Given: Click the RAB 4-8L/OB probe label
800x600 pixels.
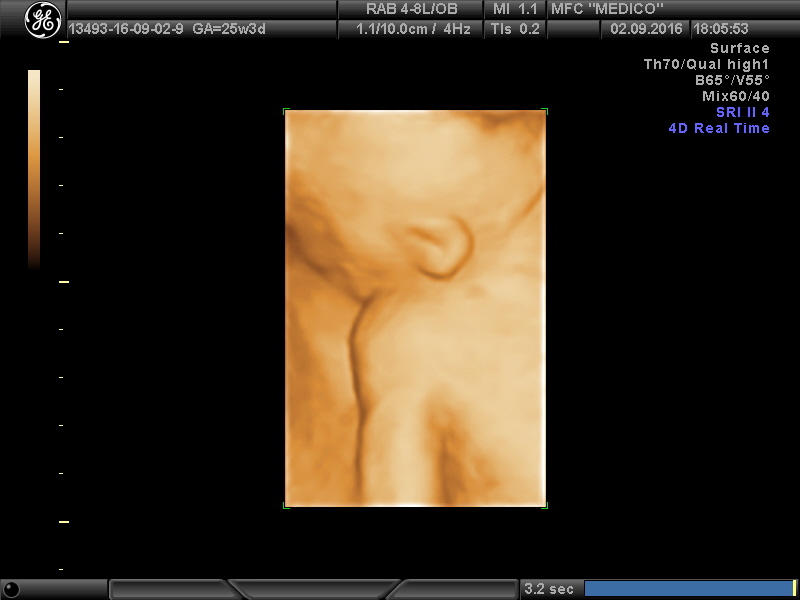Looking at the screenshot, I should pyautogui.click(x=412, y=9).
